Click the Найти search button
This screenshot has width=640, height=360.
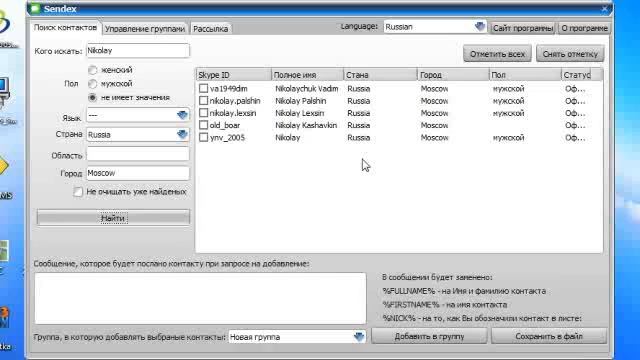(x=113, y=218)
